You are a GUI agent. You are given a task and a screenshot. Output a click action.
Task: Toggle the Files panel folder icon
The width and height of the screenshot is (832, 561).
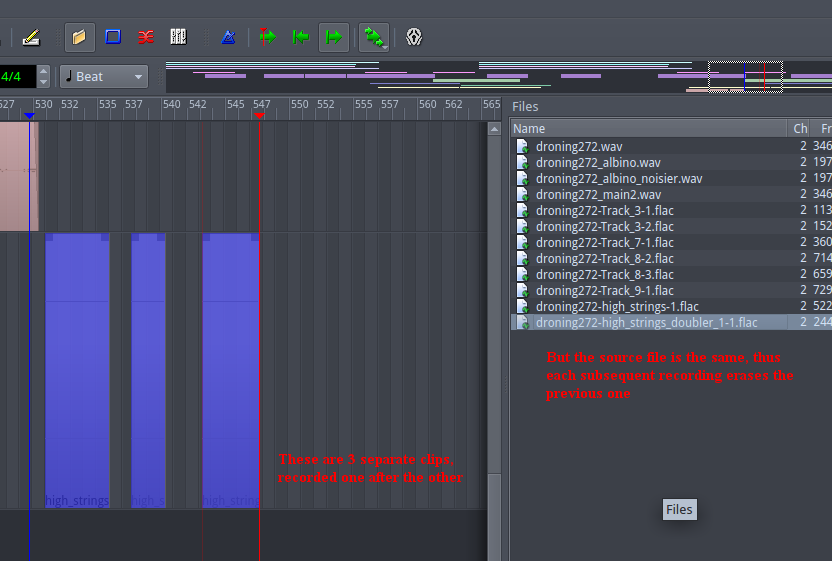80,37
